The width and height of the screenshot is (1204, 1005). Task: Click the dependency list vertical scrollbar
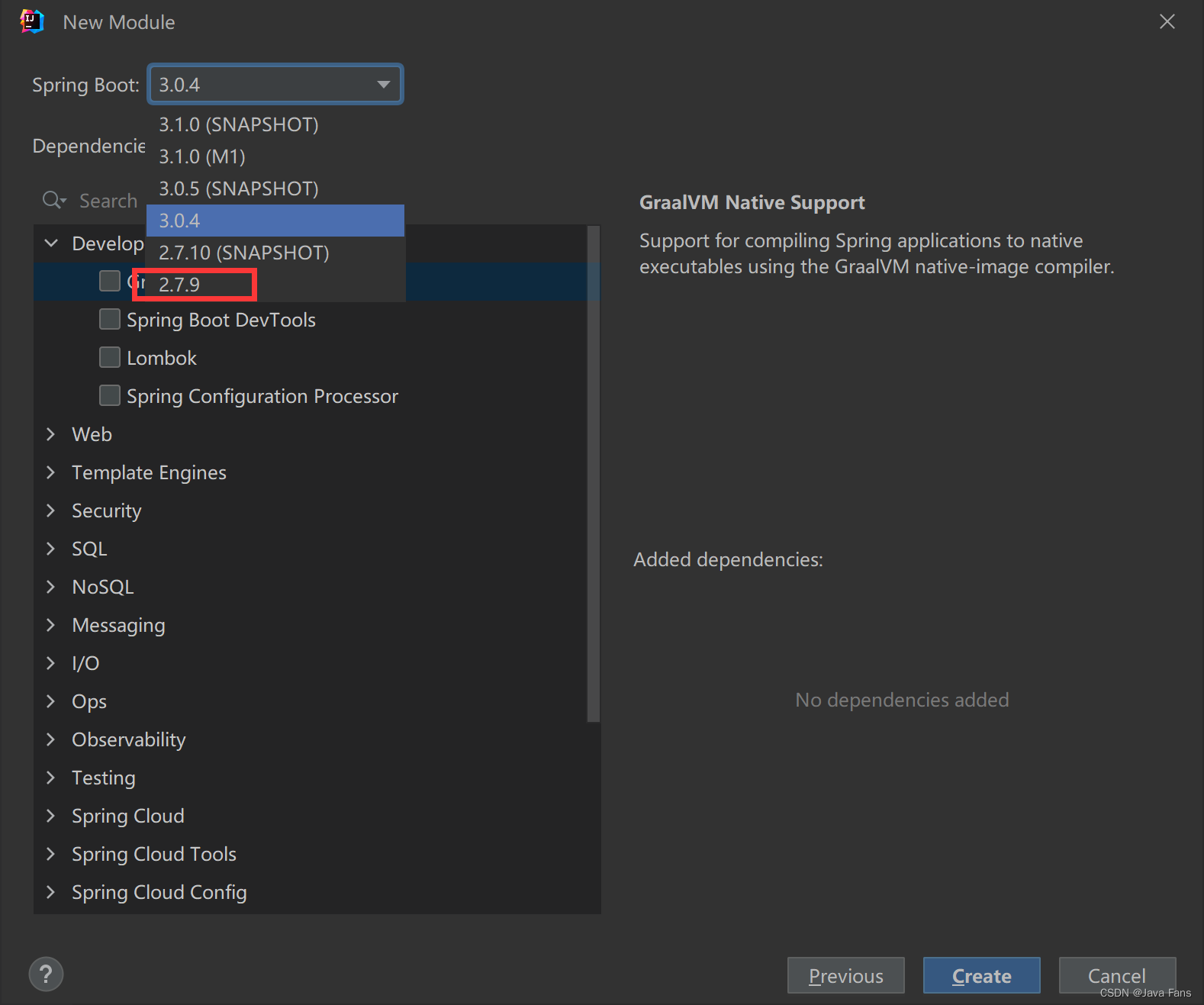click(x=594, y=473)
